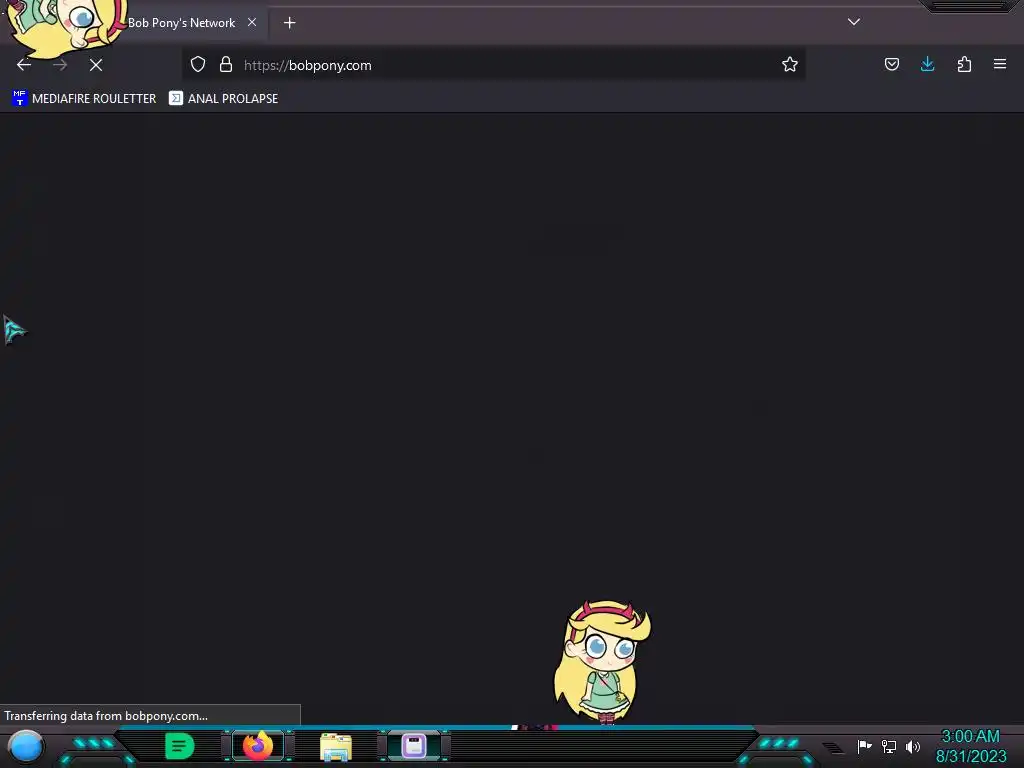
Task: Expand the list all tabs chevron
Action: 854,22
